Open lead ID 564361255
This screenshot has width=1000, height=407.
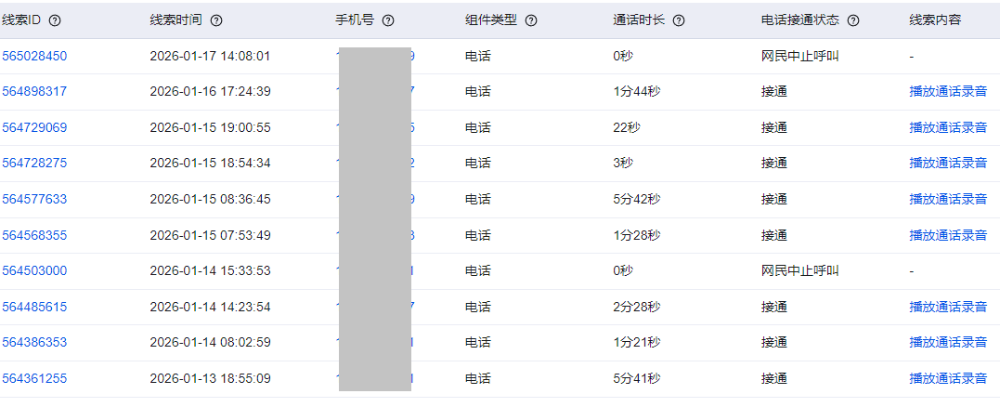[x=34, y=379]
